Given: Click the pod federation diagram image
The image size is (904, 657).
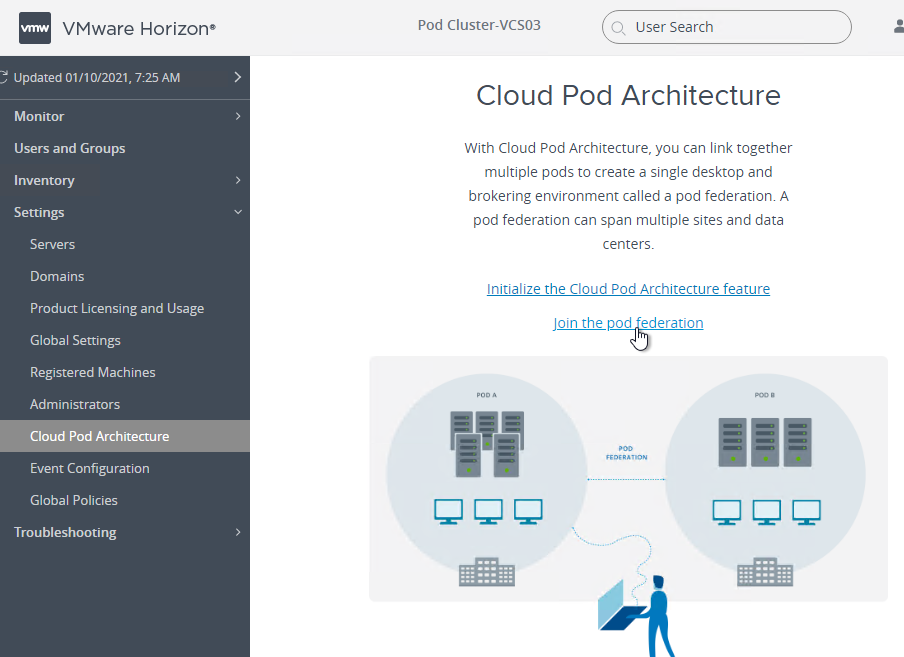Looking at the screenshot, I should click(628, 479).
